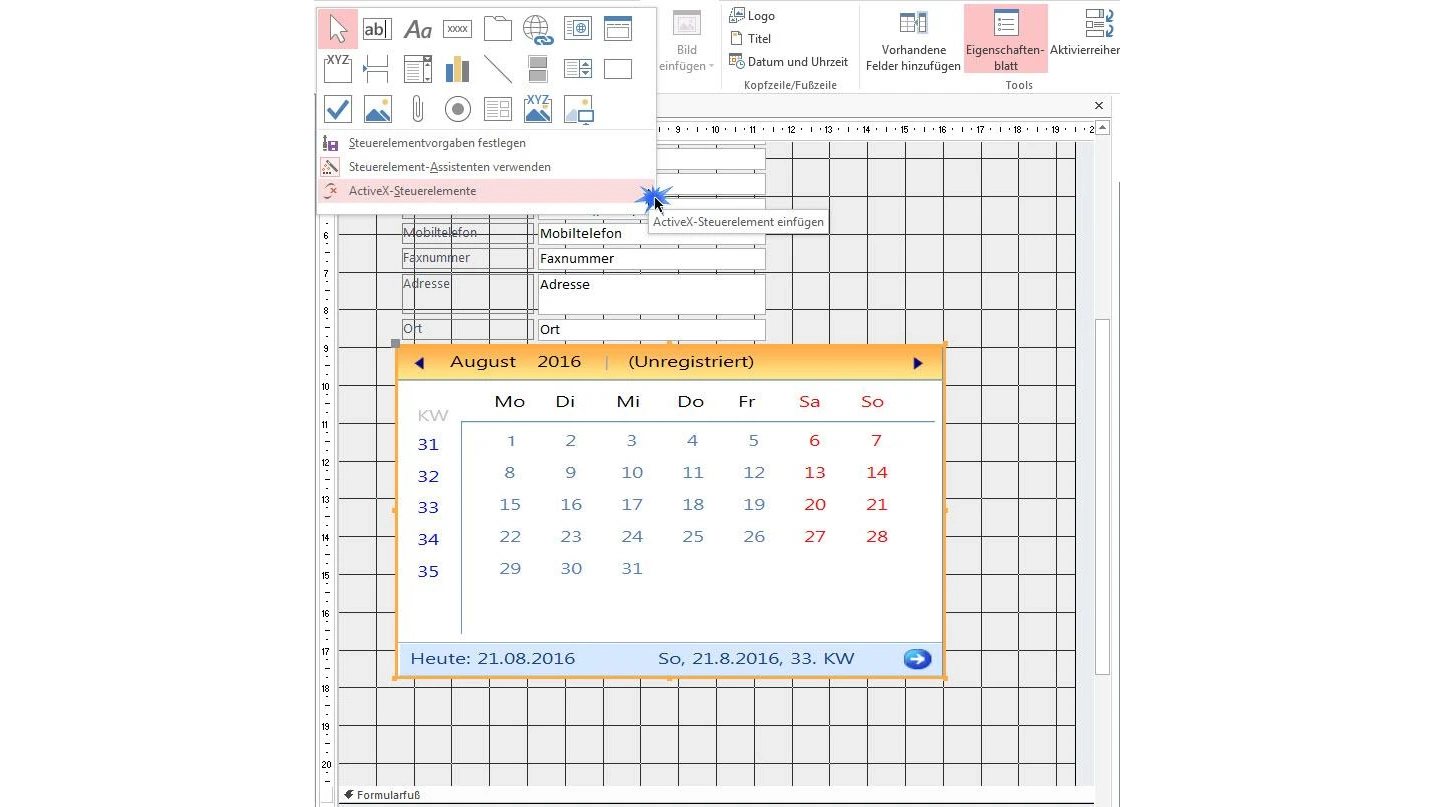Insert a Hyperlink control (globe with chain)
This screenshot has height=807, width=1435.
538,29
